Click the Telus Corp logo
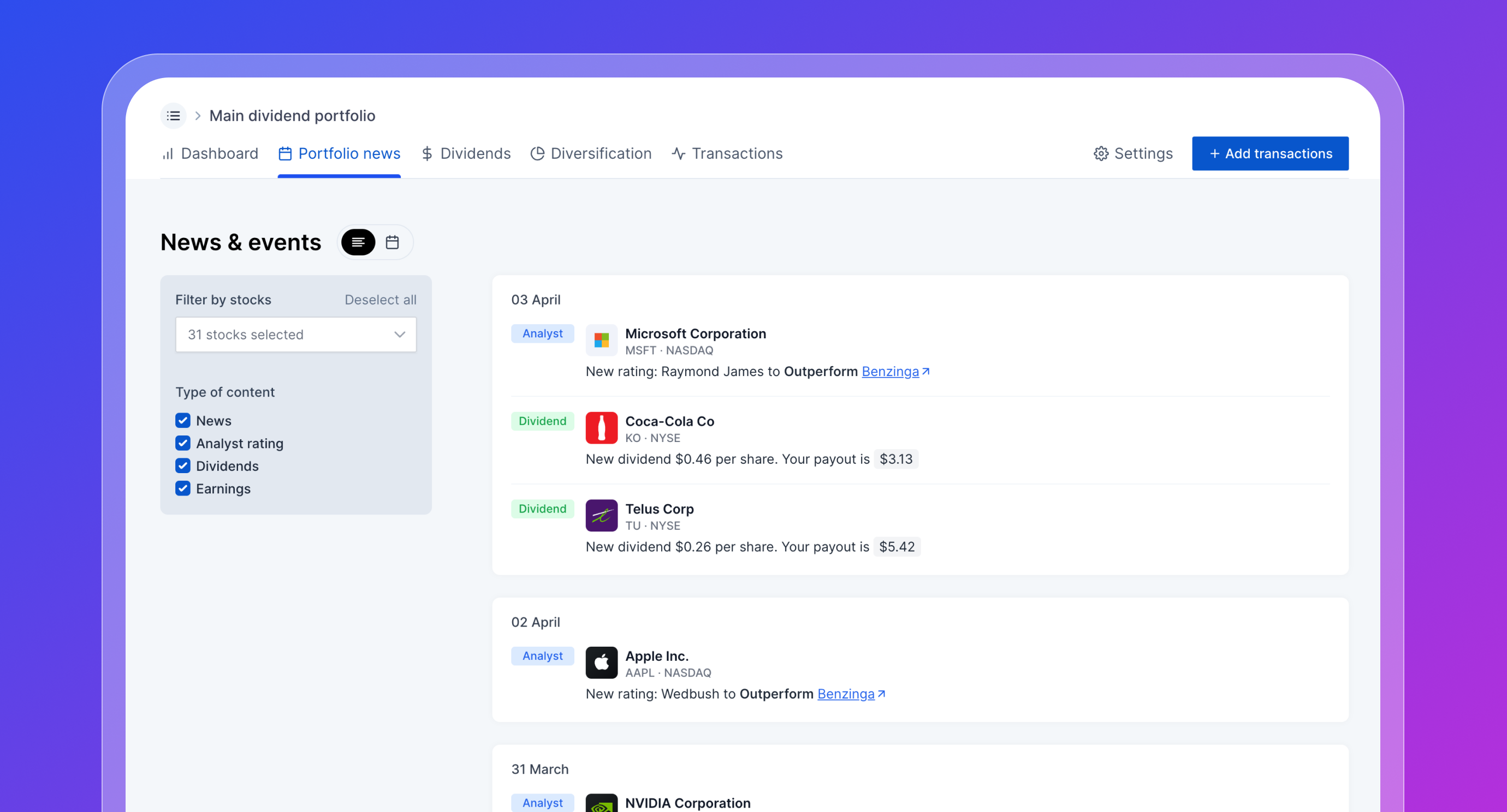1507x812 pixels. coord(601,516)
